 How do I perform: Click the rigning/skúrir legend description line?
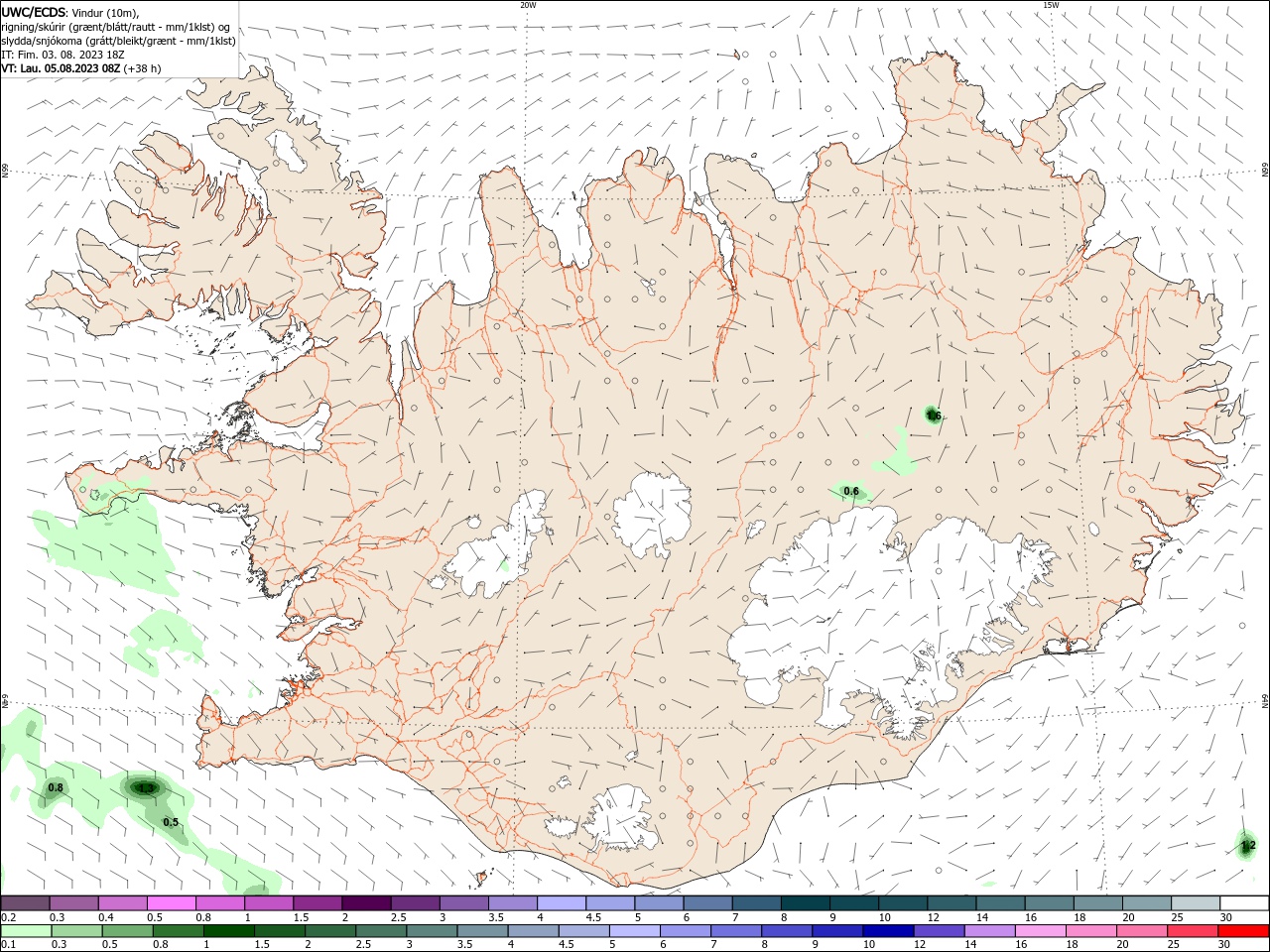115,27
